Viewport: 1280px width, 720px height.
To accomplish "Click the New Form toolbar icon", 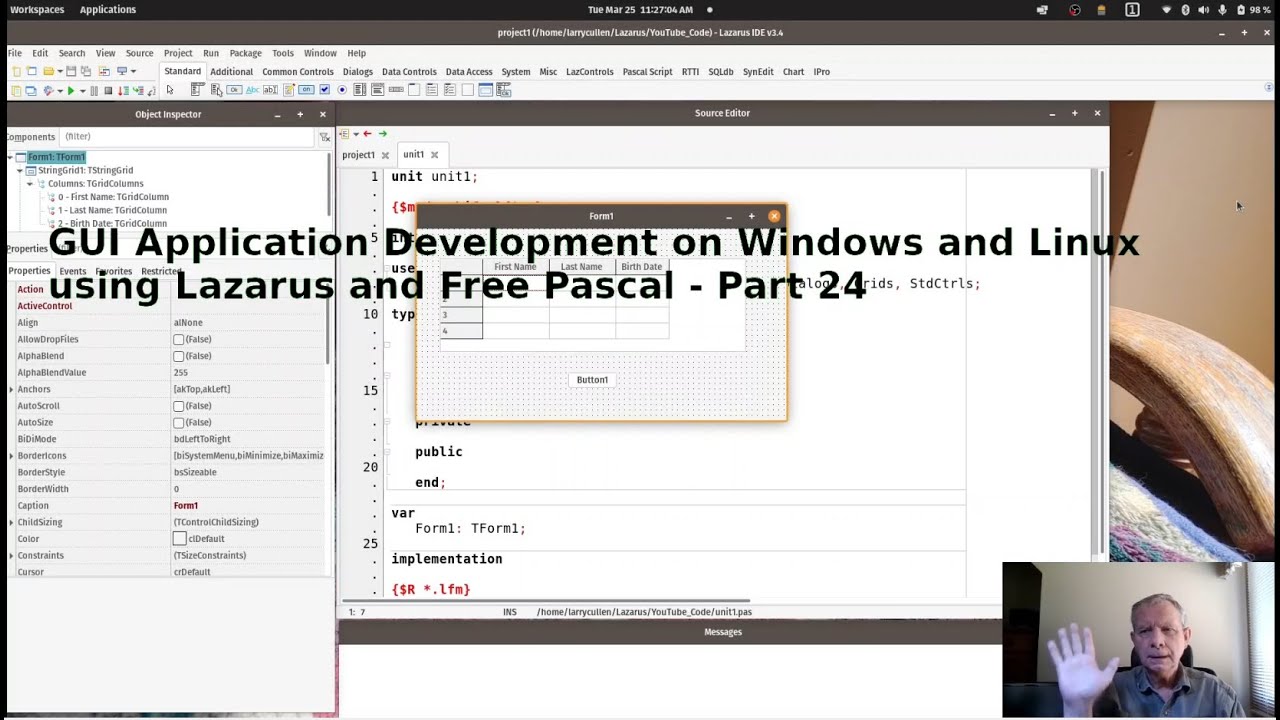I will click(x=32, y=71).
